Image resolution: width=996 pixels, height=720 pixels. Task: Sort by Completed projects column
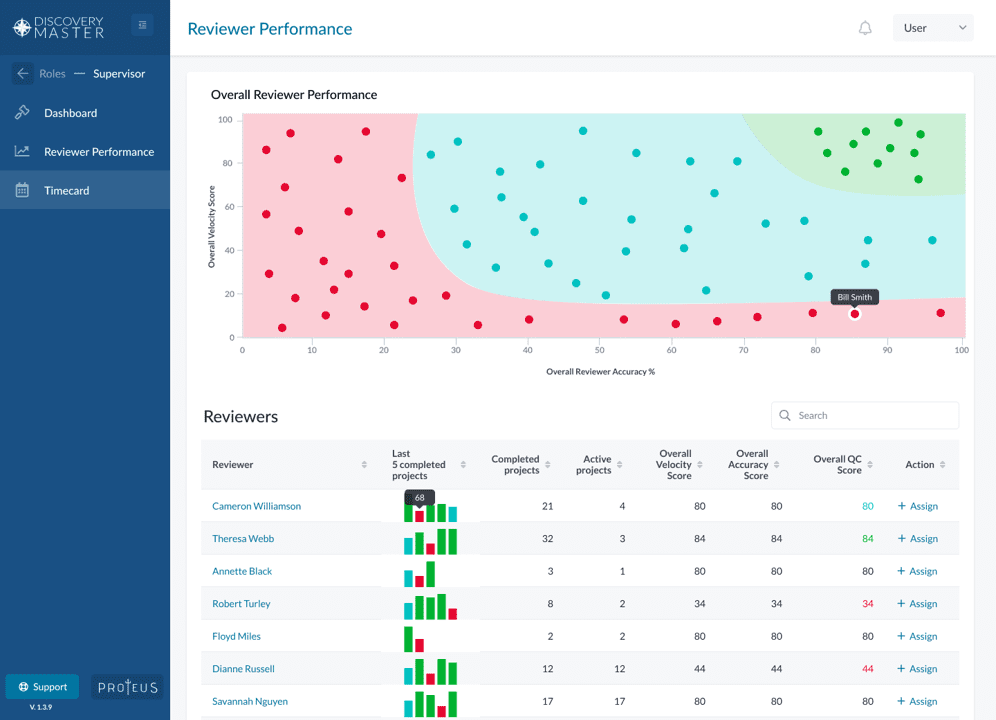[549, 465]
